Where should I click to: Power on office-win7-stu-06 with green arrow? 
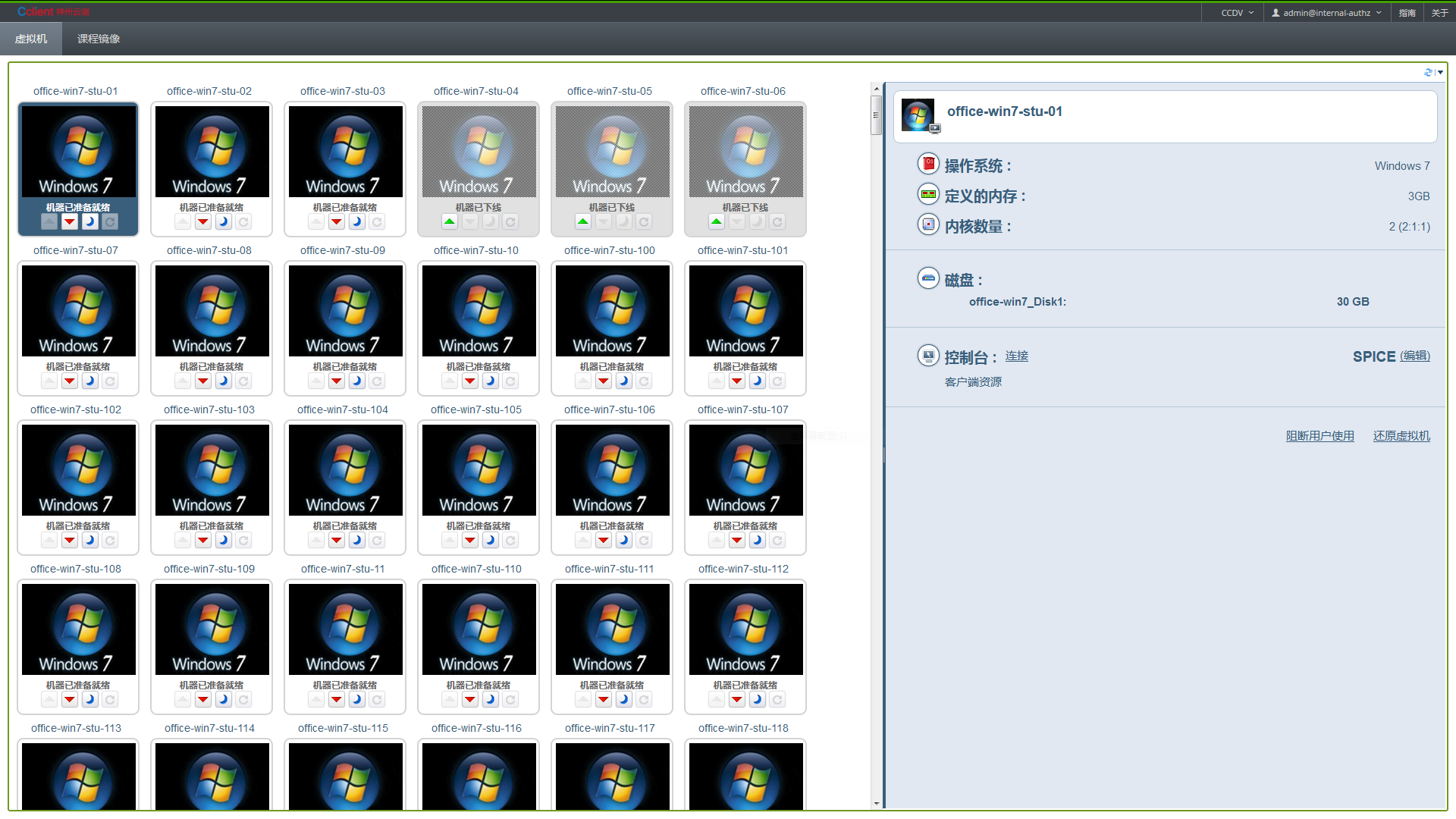coord(717,222)
